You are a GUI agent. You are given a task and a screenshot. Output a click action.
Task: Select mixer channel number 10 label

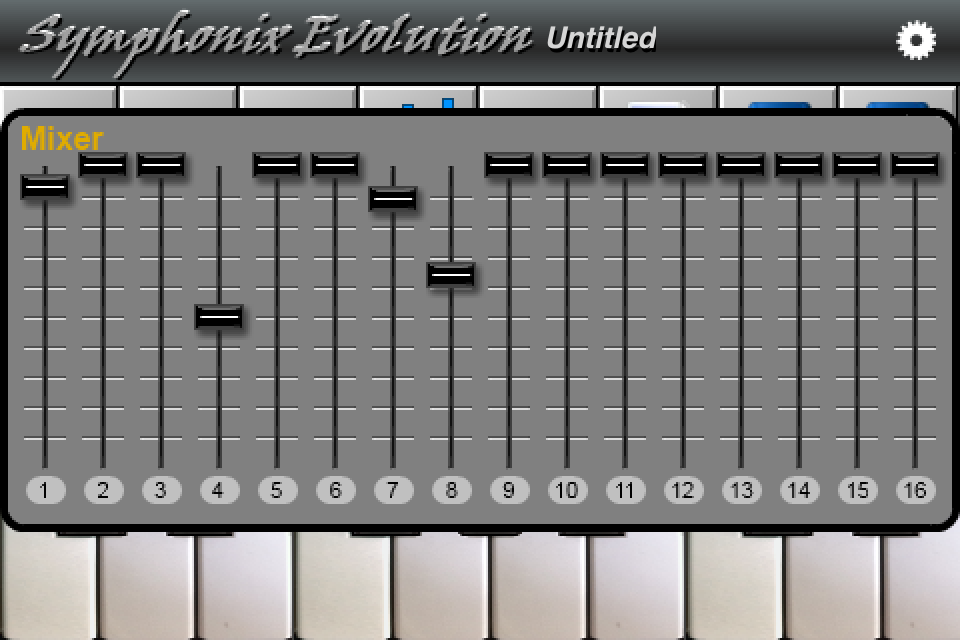click(x=568, y=490)
